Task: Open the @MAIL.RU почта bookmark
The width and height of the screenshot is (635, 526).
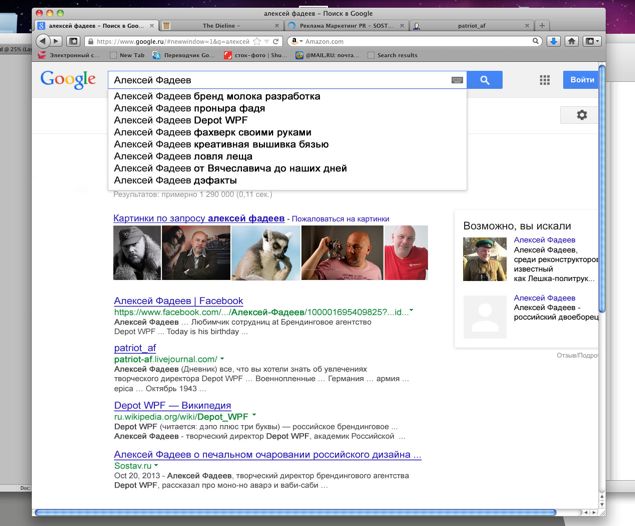Action: [x=326, y=55]
